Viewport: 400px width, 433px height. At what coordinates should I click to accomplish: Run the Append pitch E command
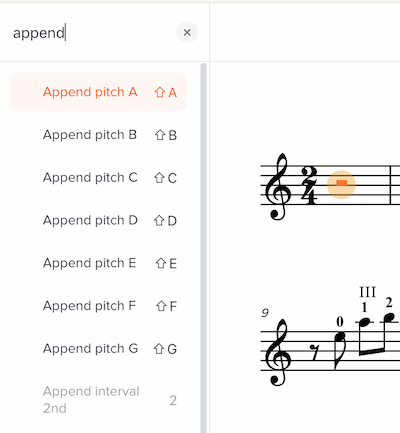[x=99, y=263]
